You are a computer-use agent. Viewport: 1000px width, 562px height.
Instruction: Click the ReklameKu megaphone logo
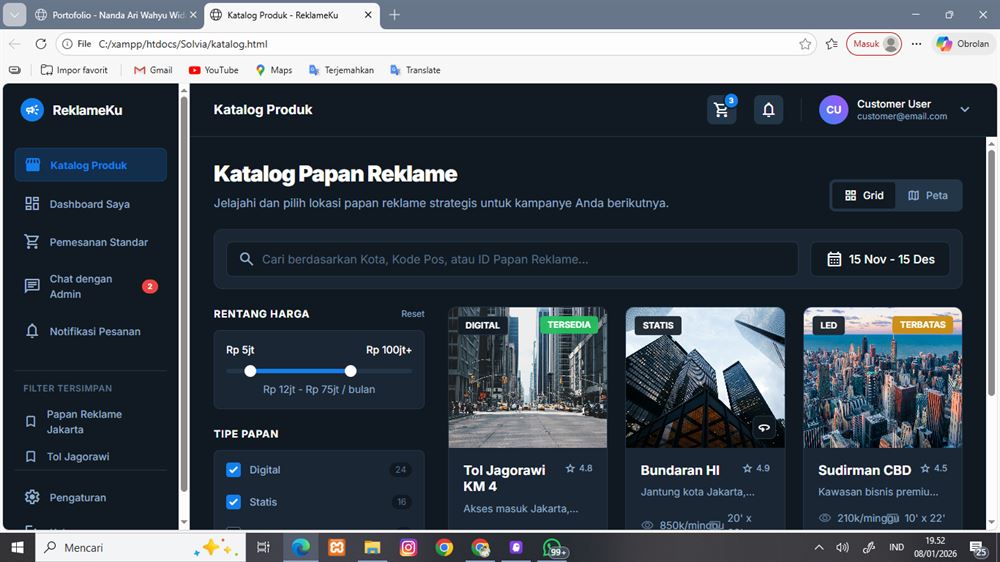point(32,110)
